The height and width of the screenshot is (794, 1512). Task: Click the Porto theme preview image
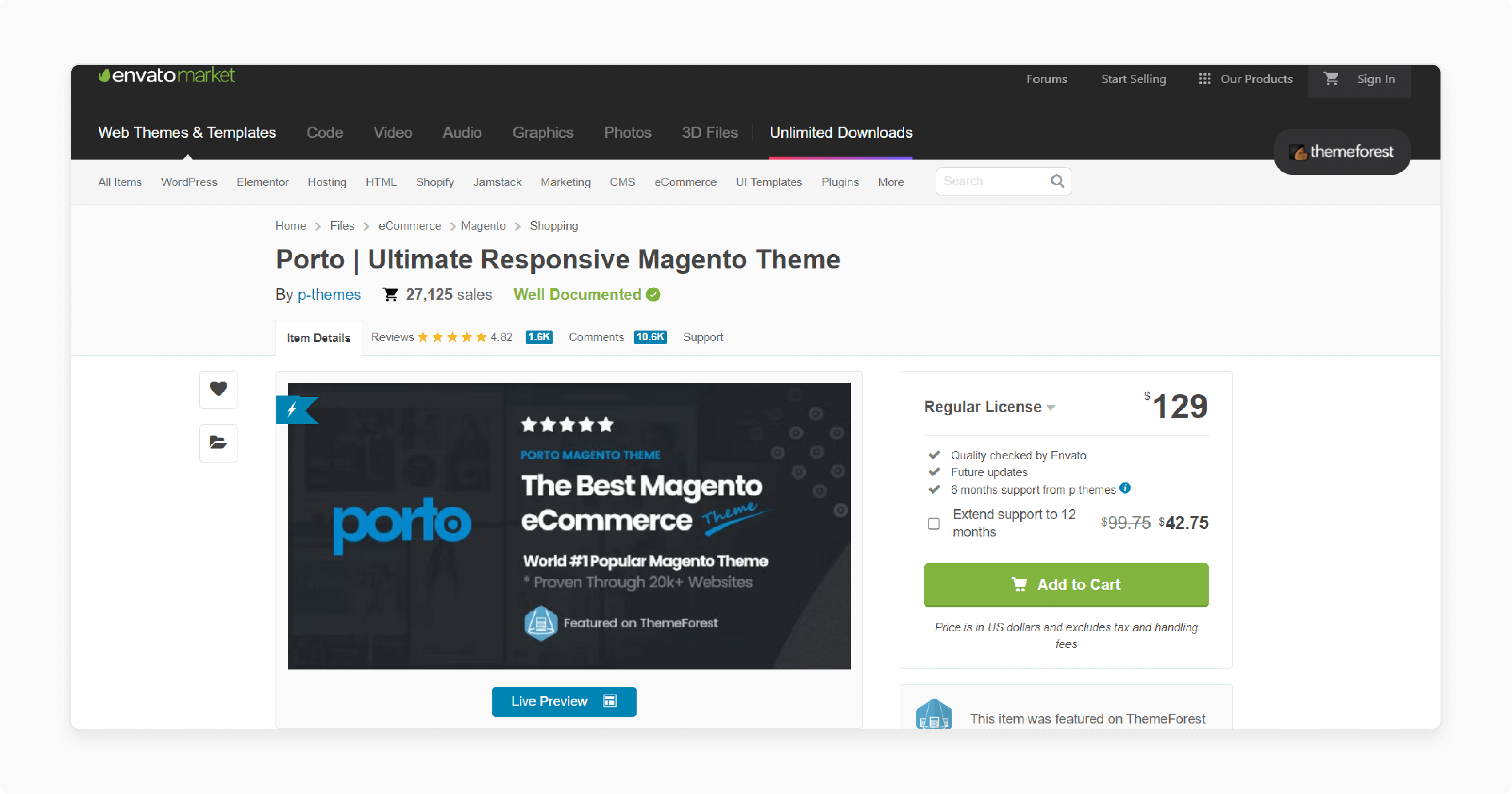(569, 526)
